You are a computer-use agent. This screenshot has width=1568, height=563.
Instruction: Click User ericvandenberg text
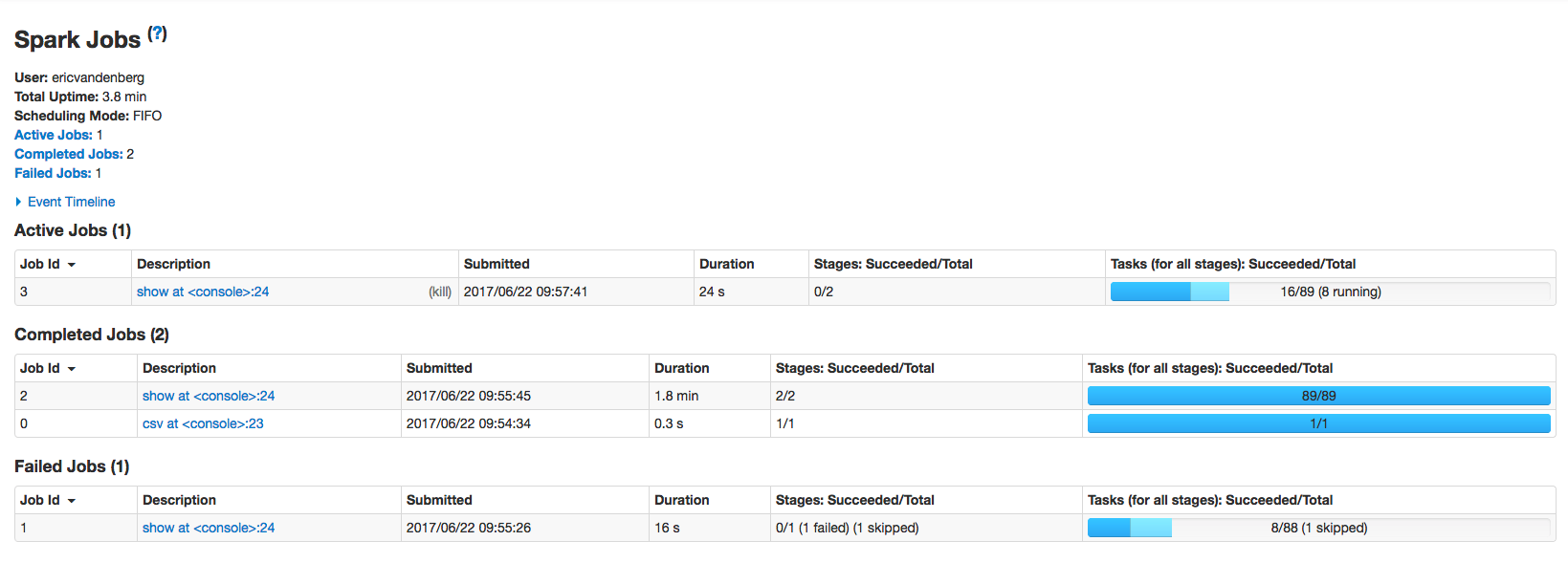pos(79,77)
